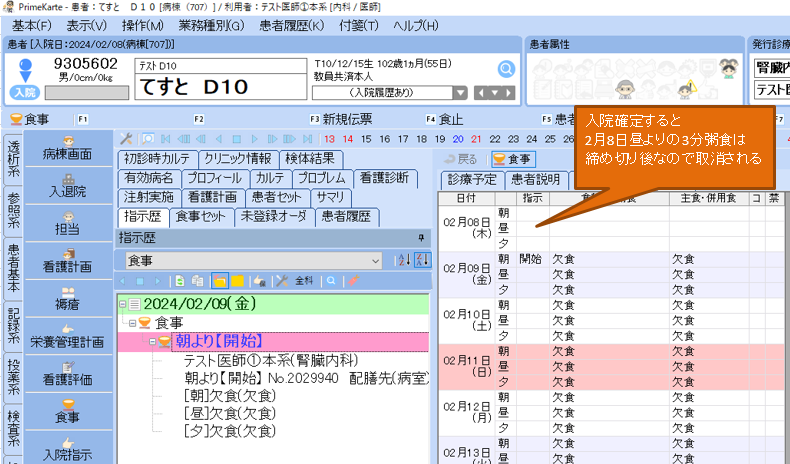Click the calendar search window icon
790x464 pixels.
[x=148, y=139]
